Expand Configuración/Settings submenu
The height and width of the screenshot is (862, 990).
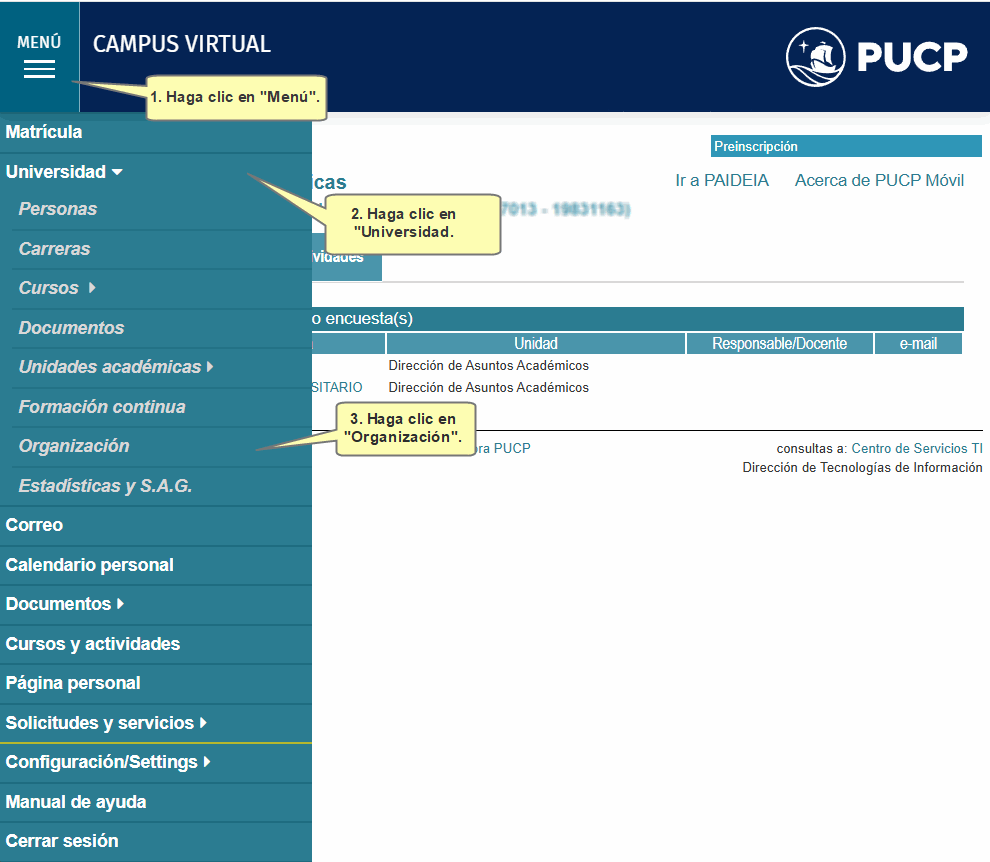(207, 762)
